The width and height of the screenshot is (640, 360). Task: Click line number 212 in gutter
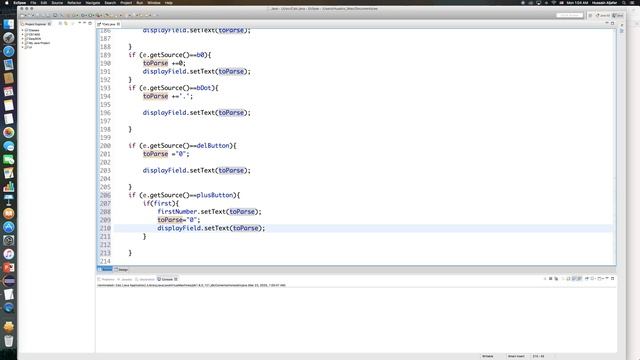tap(105, 244)
